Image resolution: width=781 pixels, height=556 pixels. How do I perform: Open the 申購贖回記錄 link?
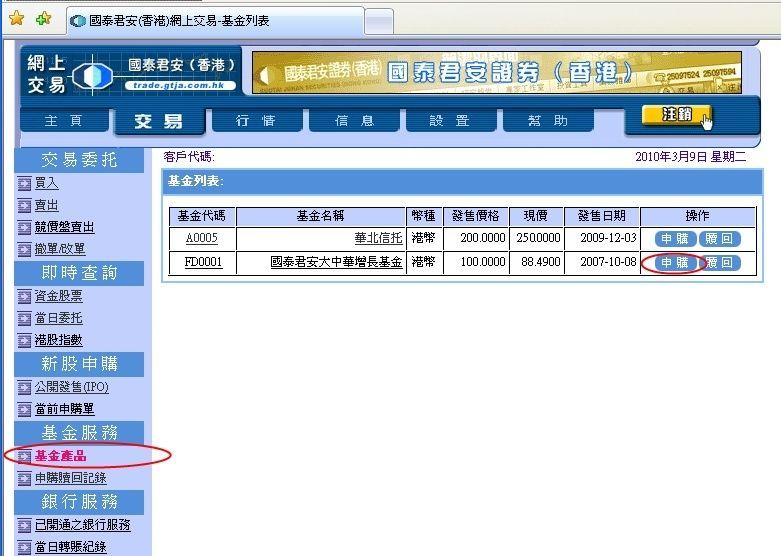[x=70, y=478]
